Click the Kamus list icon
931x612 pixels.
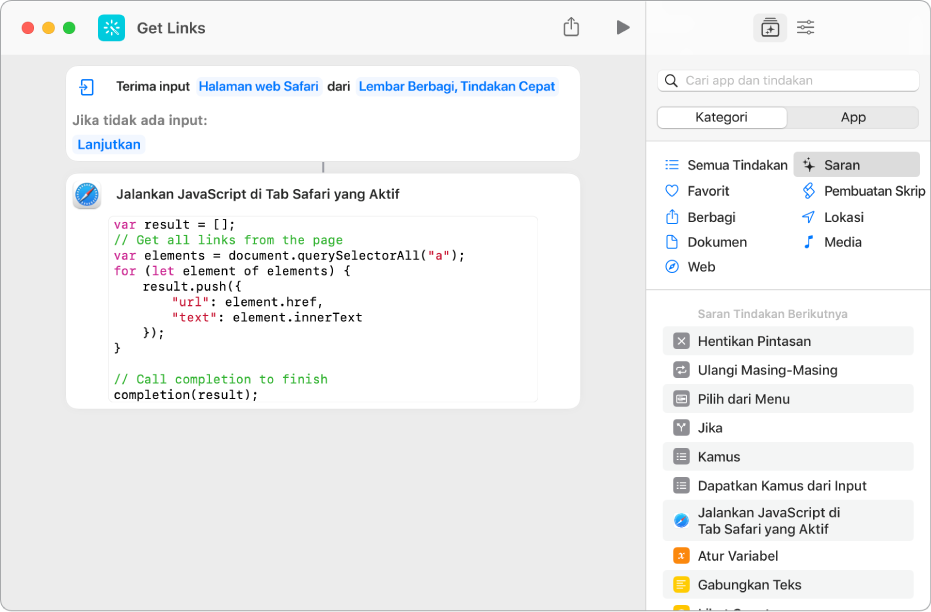(681, 457)
